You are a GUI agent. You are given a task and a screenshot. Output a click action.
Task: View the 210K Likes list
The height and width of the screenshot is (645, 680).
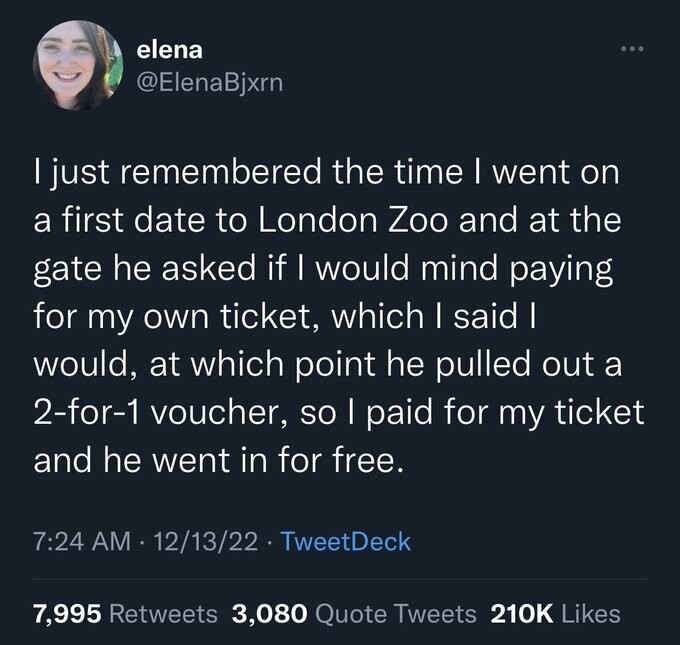[x=556, y=614]
